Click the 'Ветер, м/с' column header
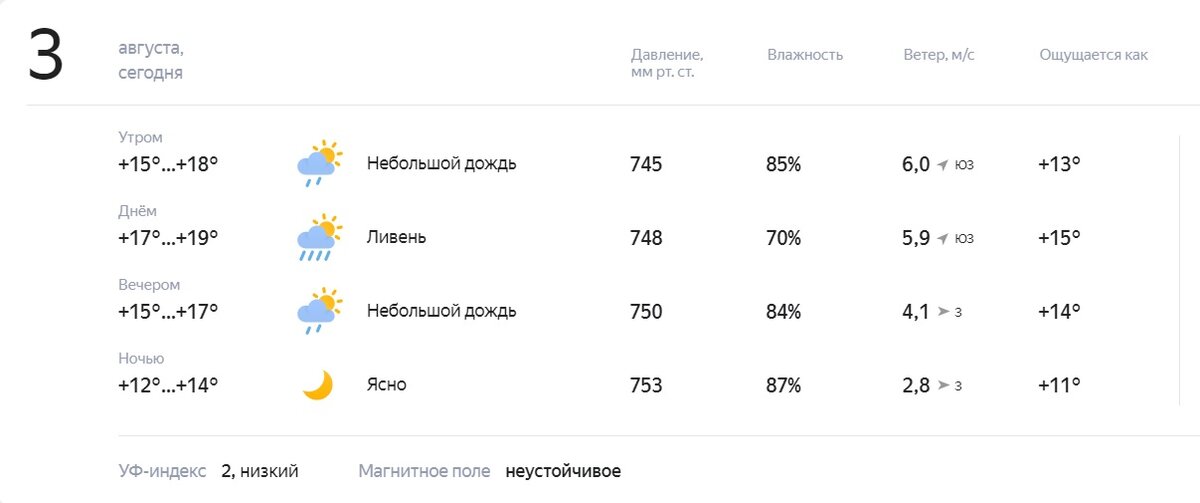 click(x=939, y=55)
